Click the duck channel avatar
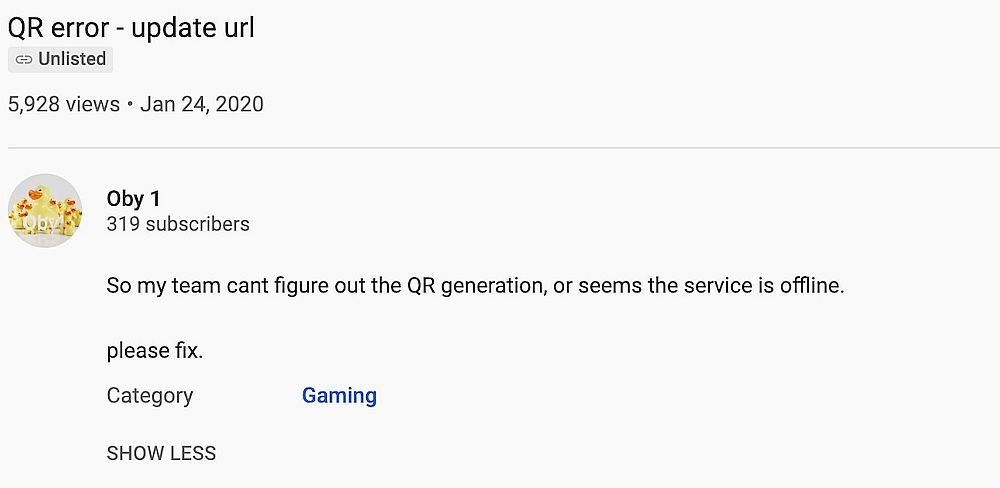Screen dimensions: 1000x488 click(x=45, y=211)
